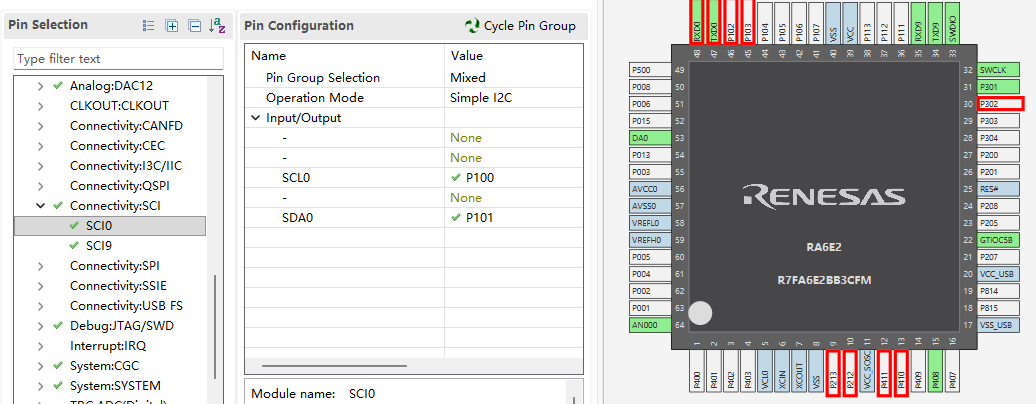Collapse the Connectivity:SCI tree node
1036x404 pixels.
pos(41,206)
